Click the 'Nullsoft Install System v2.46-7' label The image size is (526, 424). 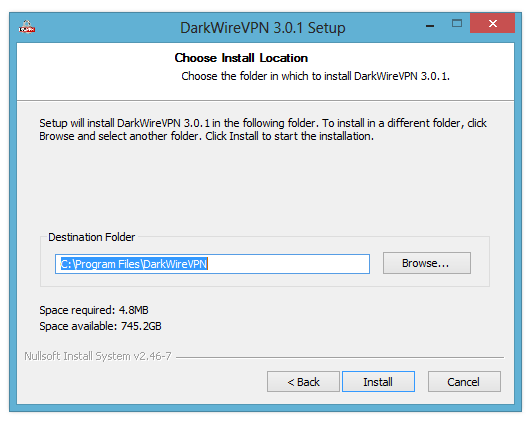[98, 356]
